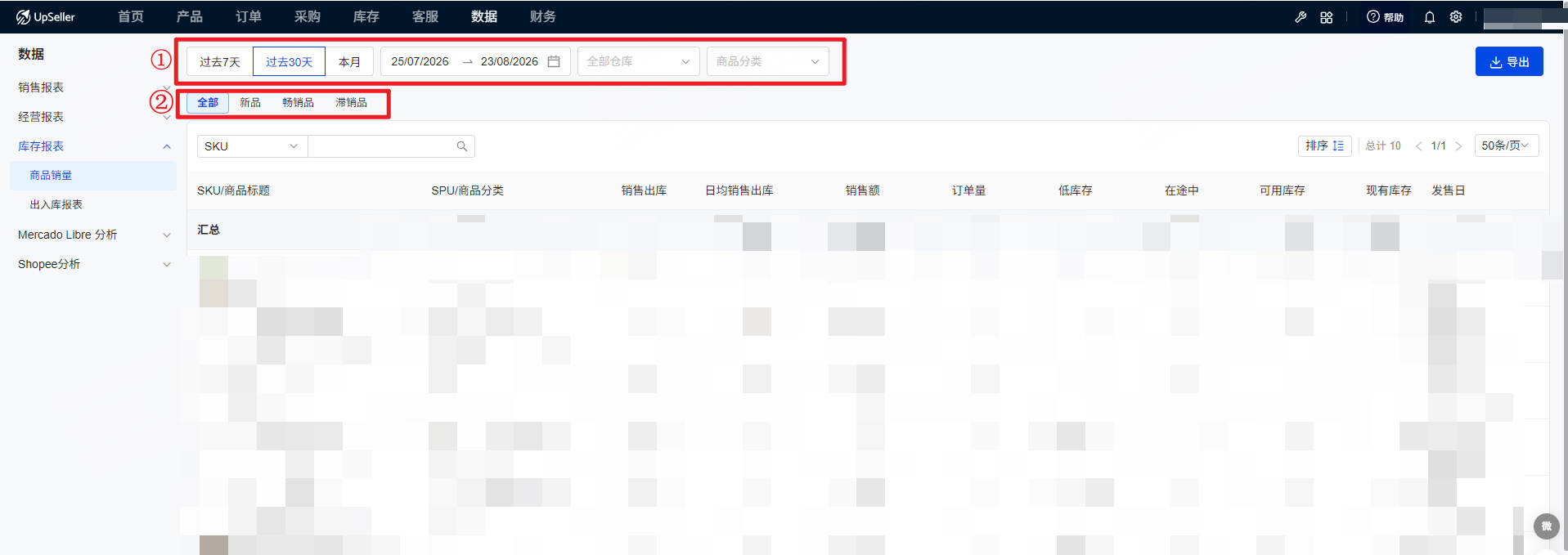Open the 客服 top menu
This screenshot has width=1568, height=555.
pyautogui.click(x=425, y=16)
